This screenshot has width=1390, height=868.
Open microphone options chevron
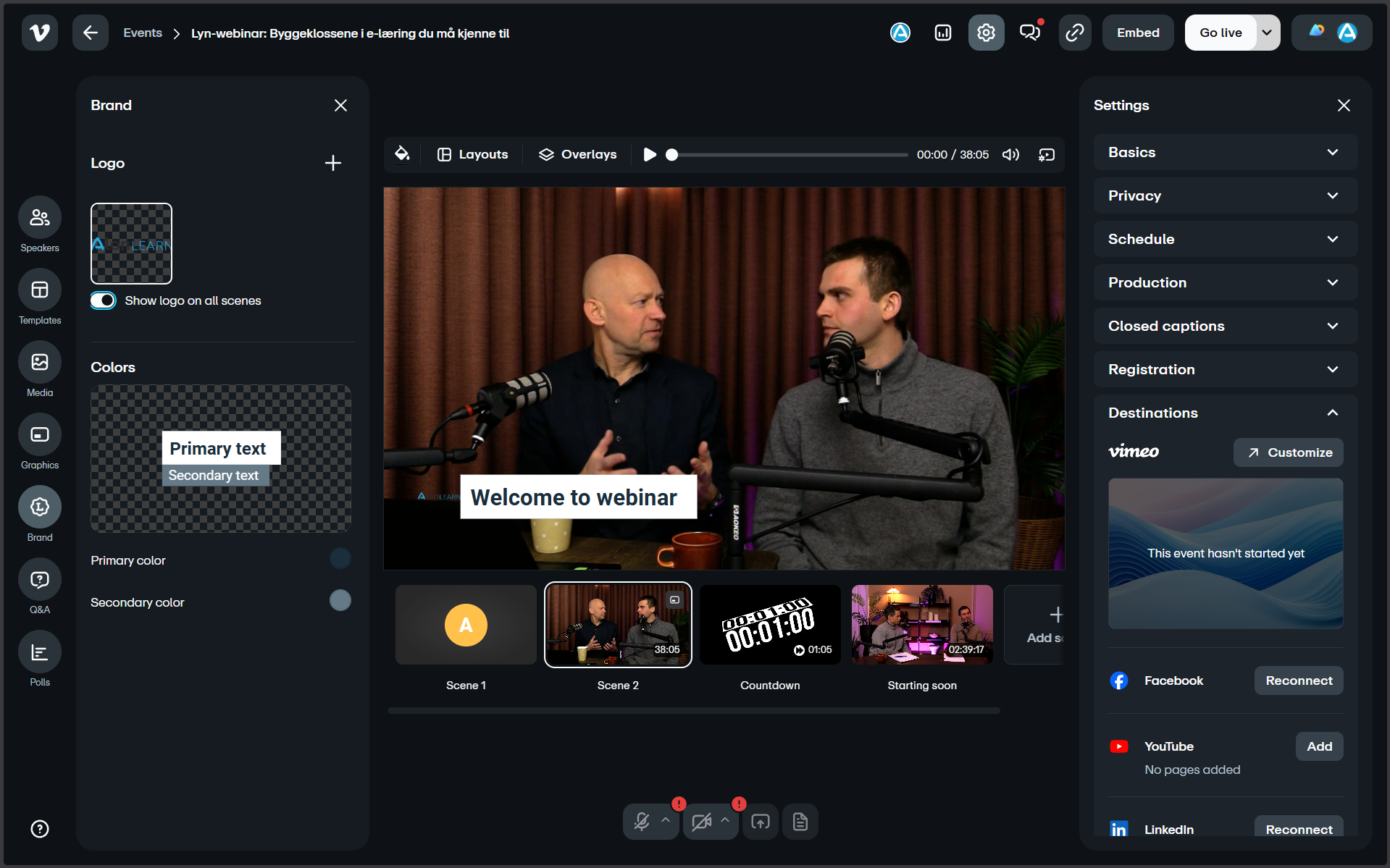tap(666, 820)
